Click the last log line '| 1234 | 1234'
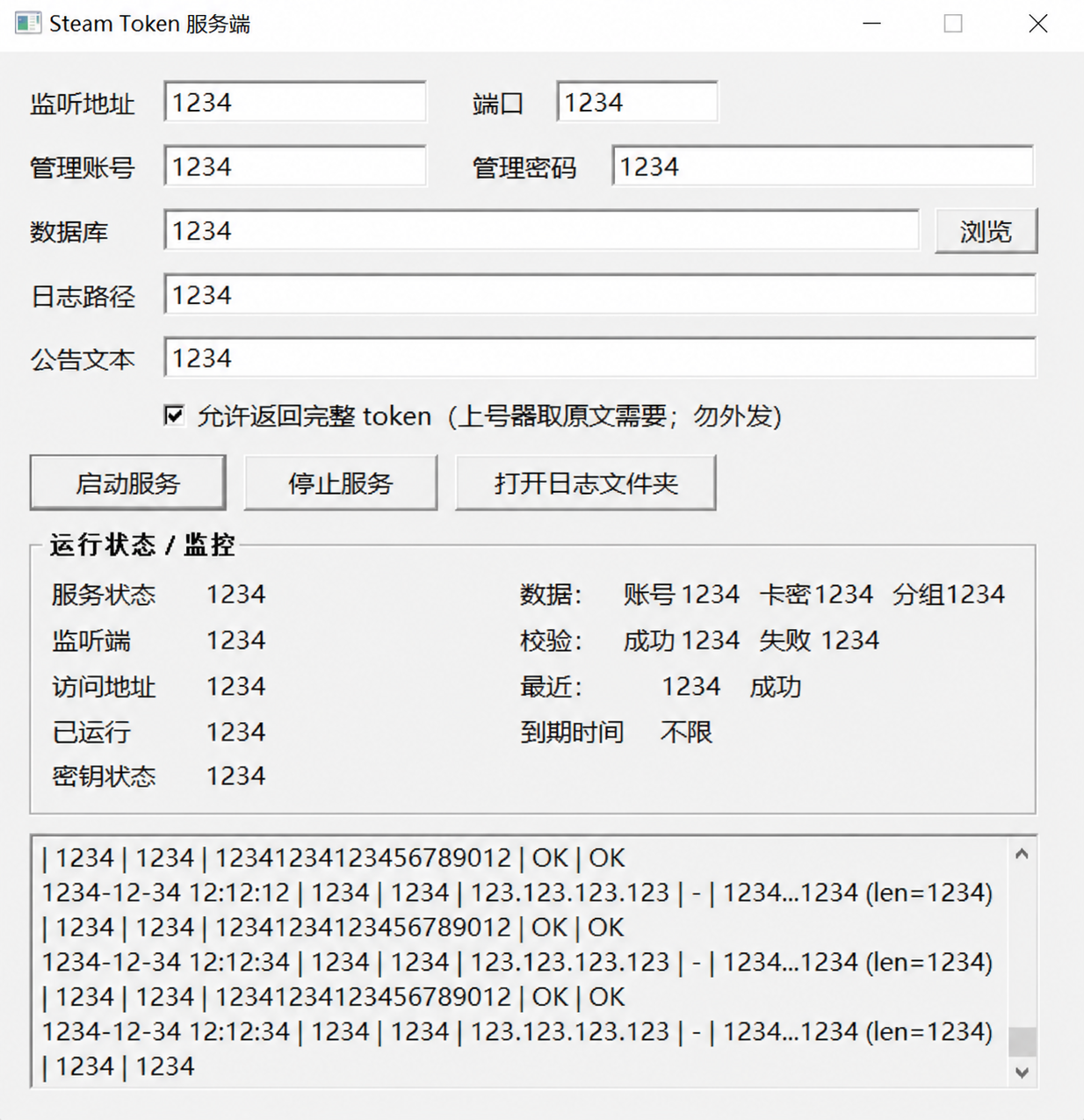Screen dimensions: 1084x1120 pyautogui.click(x=118, y=1066)
